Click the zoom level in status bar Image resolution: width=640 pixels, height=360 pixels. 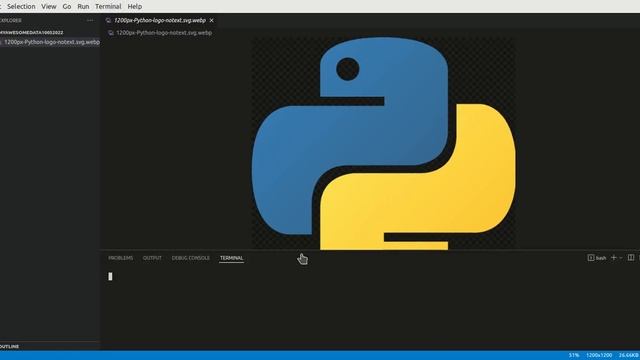tap(574, 355)
